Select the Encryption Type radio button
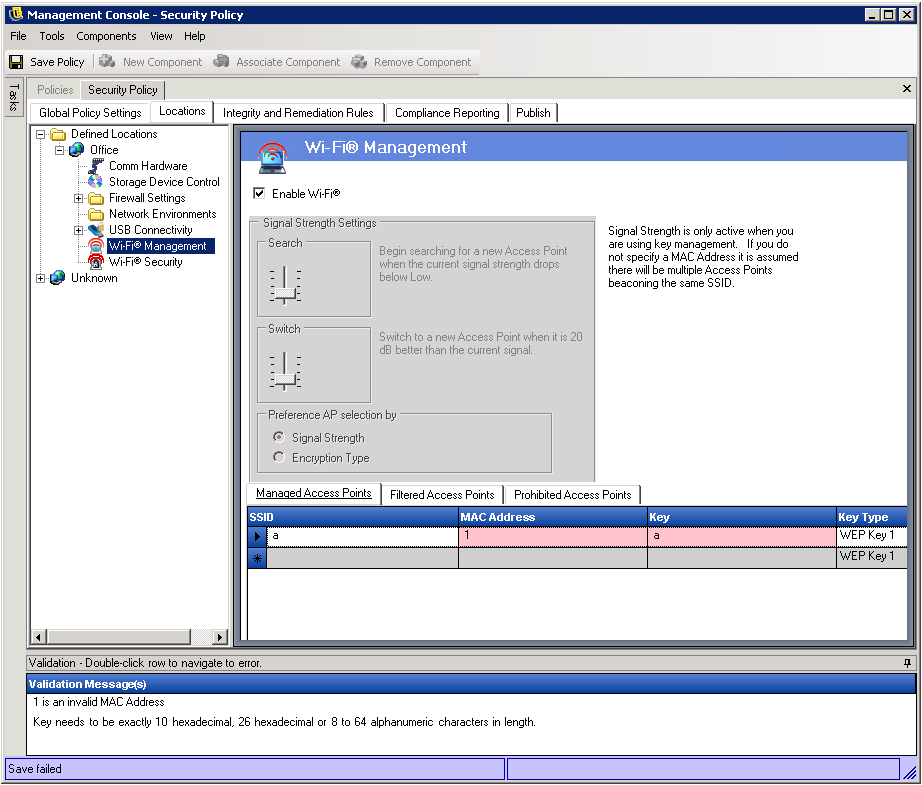922x785 pixels. tap(279, 457)
